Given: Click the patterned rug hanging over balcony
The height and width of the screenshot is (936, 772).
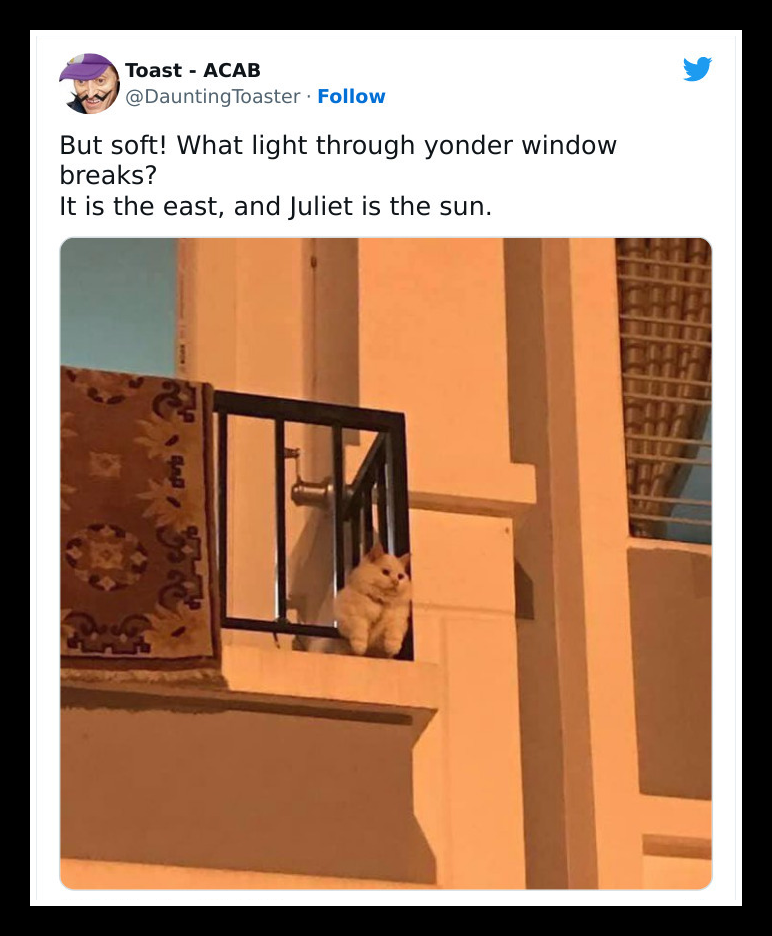Looking at the screenshot, I should coord(139,519).
